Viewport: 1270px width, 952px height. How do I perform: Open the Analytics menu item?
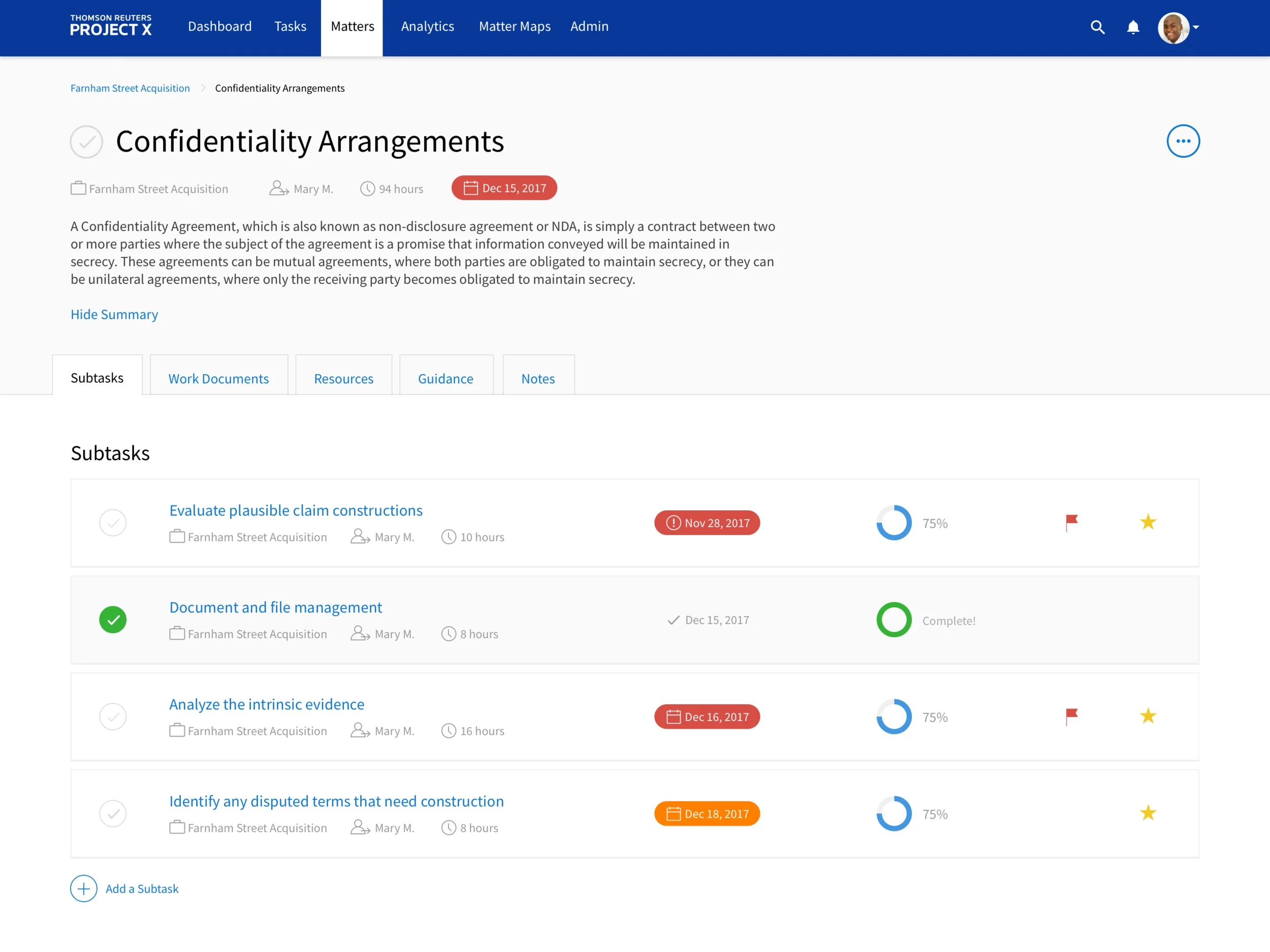pyautogui.click(x=427, y=26)
